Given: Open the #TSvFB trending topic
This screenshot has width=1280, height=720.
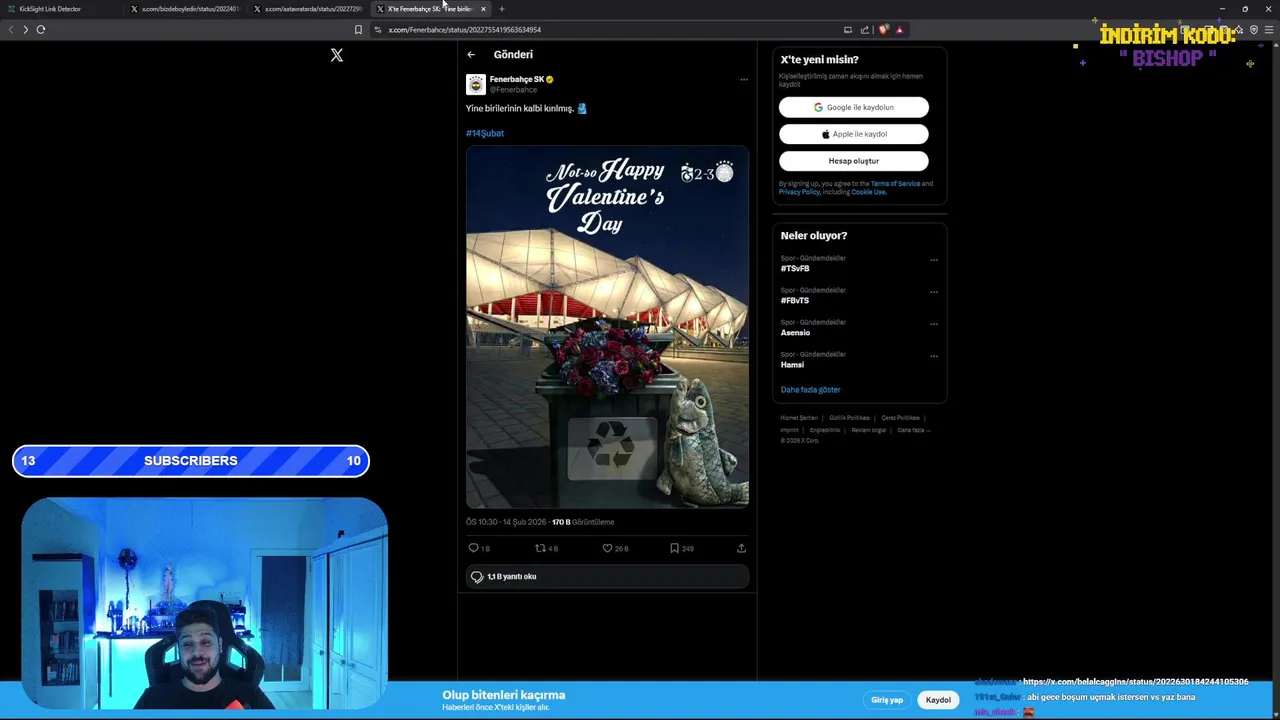Looking at the screenshot, I should point(795,269).
